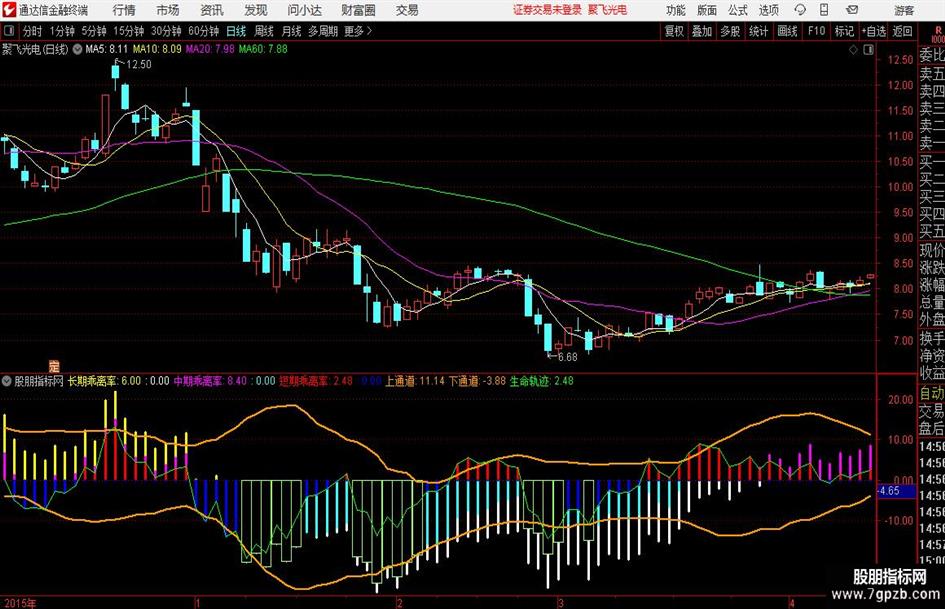Add stock with +自选 button
Viewport: 945px width, 609px height.
coord(873,31)
